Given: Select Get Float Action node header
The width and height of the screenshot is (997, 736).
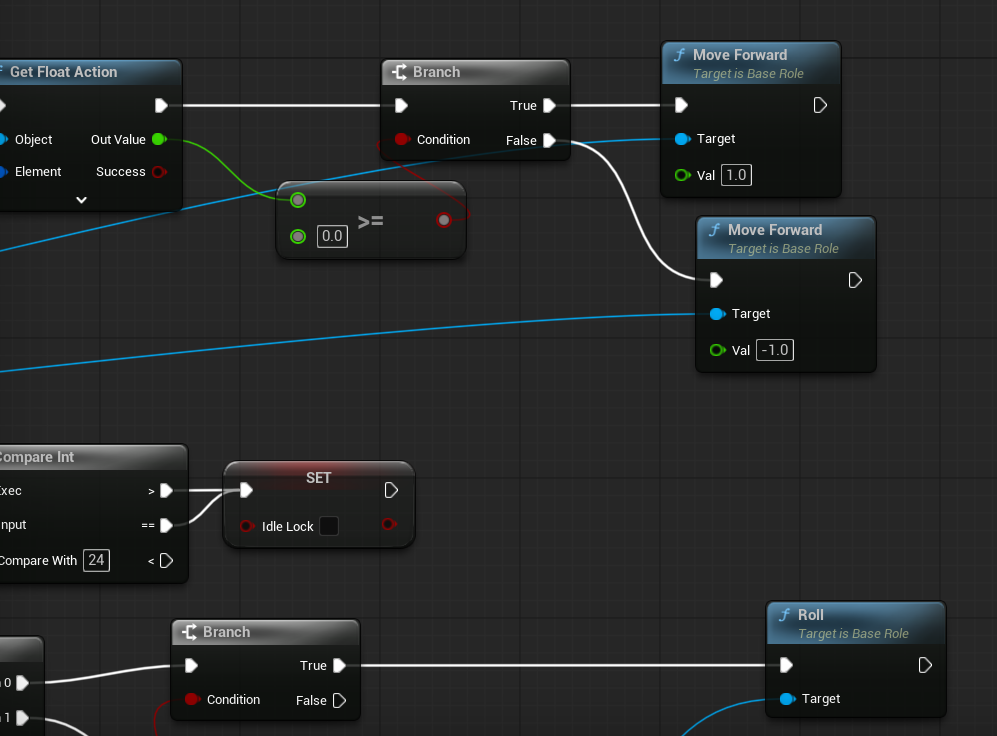Looking at the screenshot, I should (90, 72).
